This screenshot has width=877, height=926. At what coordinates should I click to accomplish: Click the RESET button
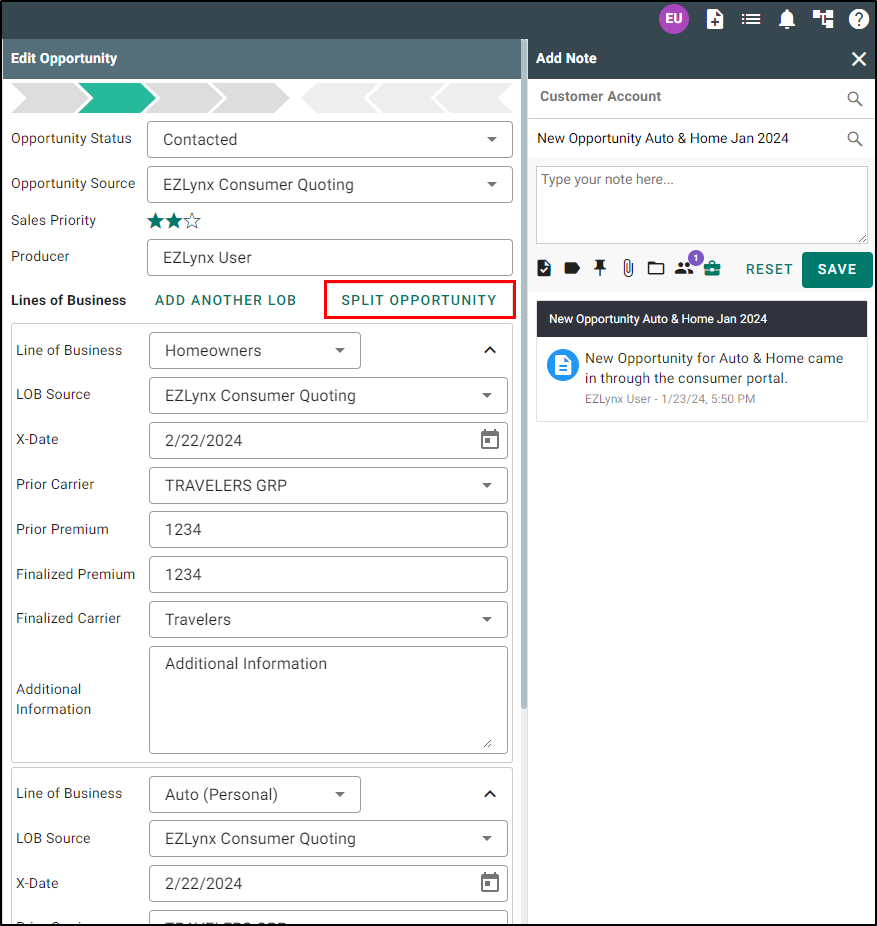[769, 269]
